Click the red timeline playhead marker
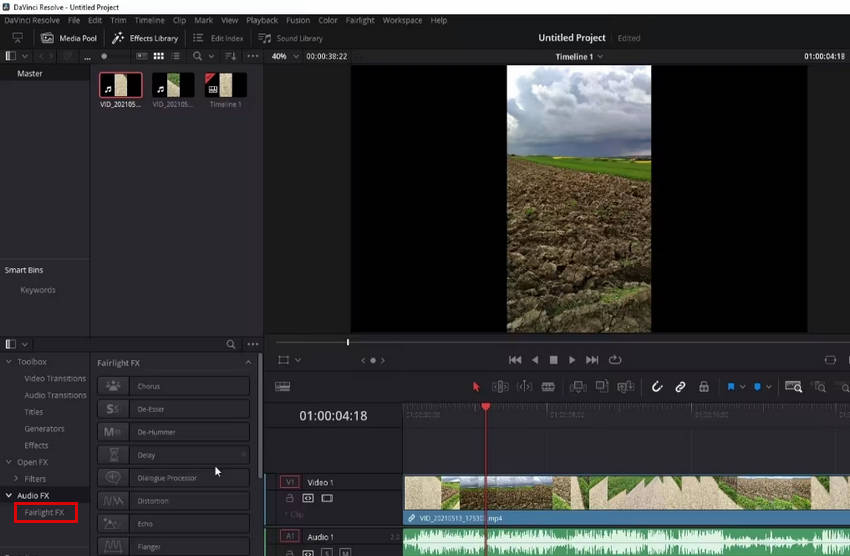850x556 pixels. click(486, 406)
